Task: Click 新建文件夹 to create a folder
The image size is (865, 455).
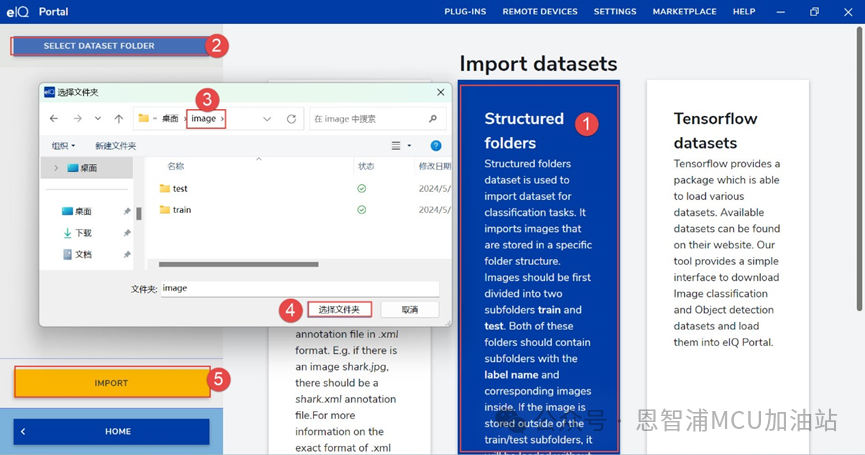Action: pyautogui.click(x=115, y=146)
